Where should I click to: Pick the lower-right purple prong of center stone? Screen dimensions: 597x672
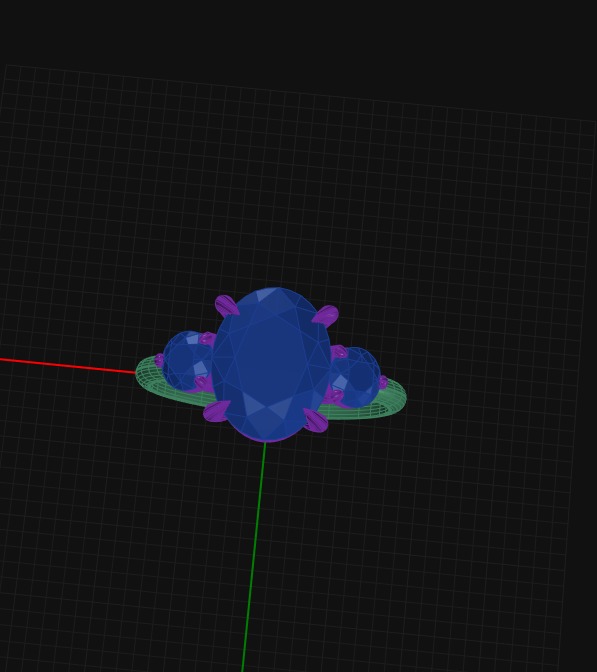click(316, 420)
